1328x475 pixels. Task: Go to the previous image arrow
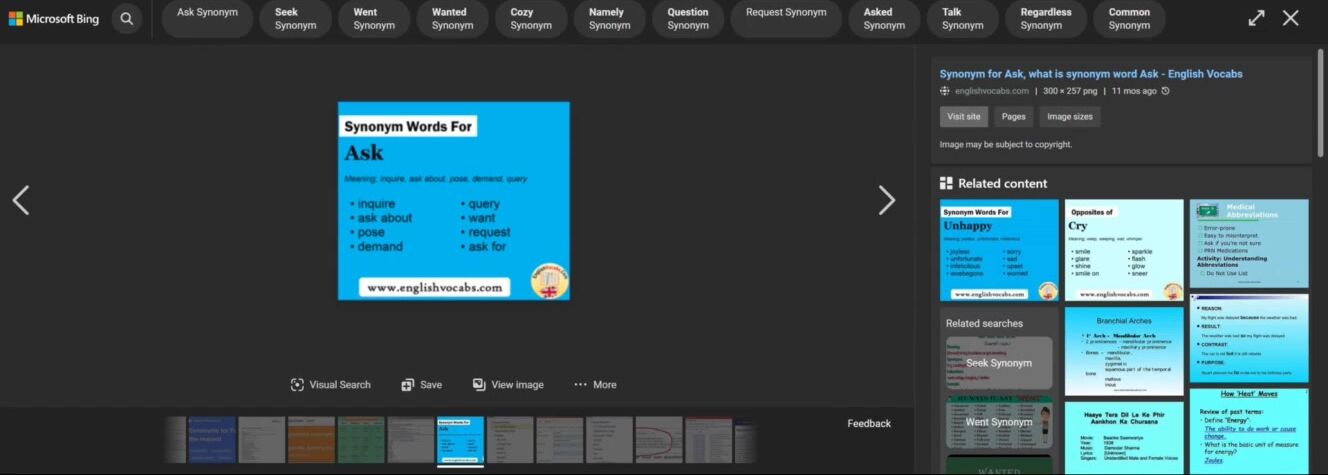click(21, 200)
